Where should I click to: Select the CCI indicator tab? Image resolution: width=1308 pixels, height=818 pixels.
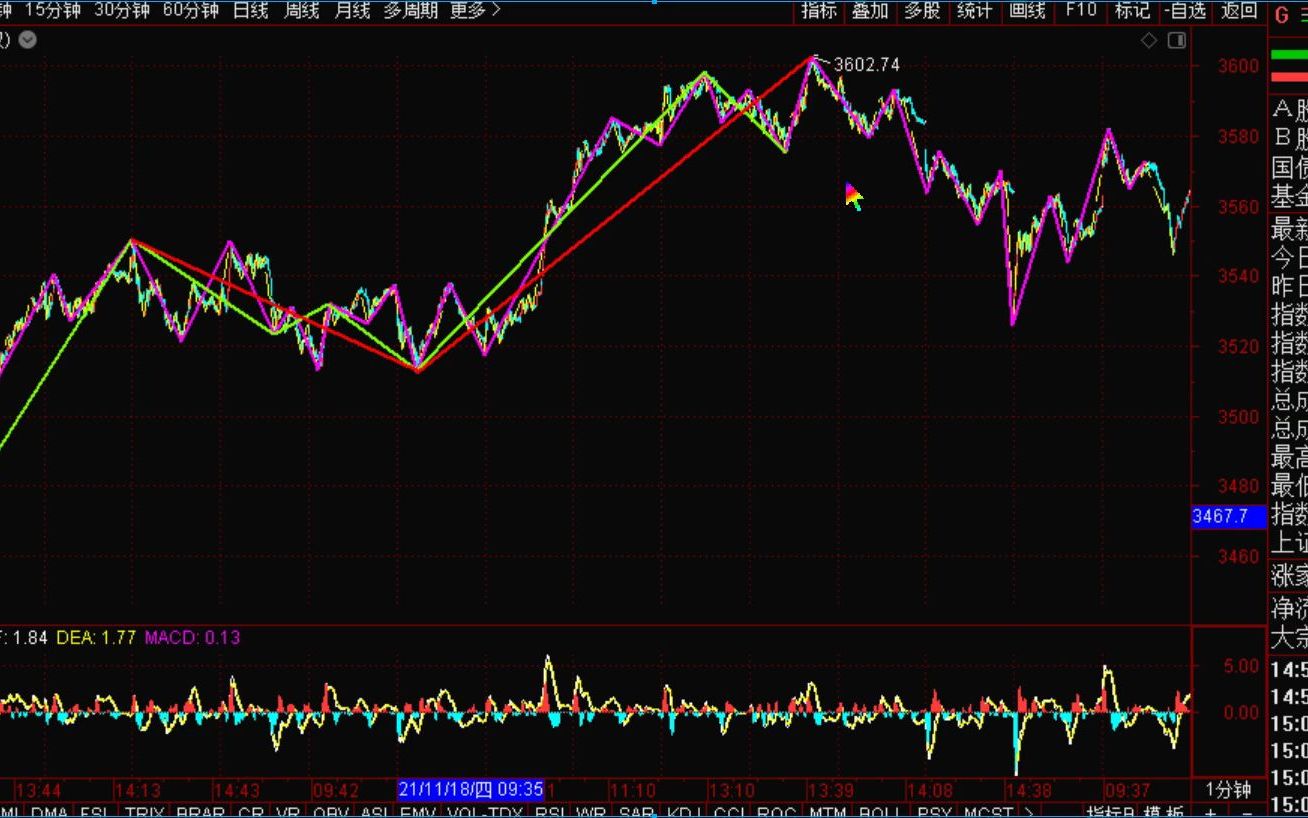729,813
